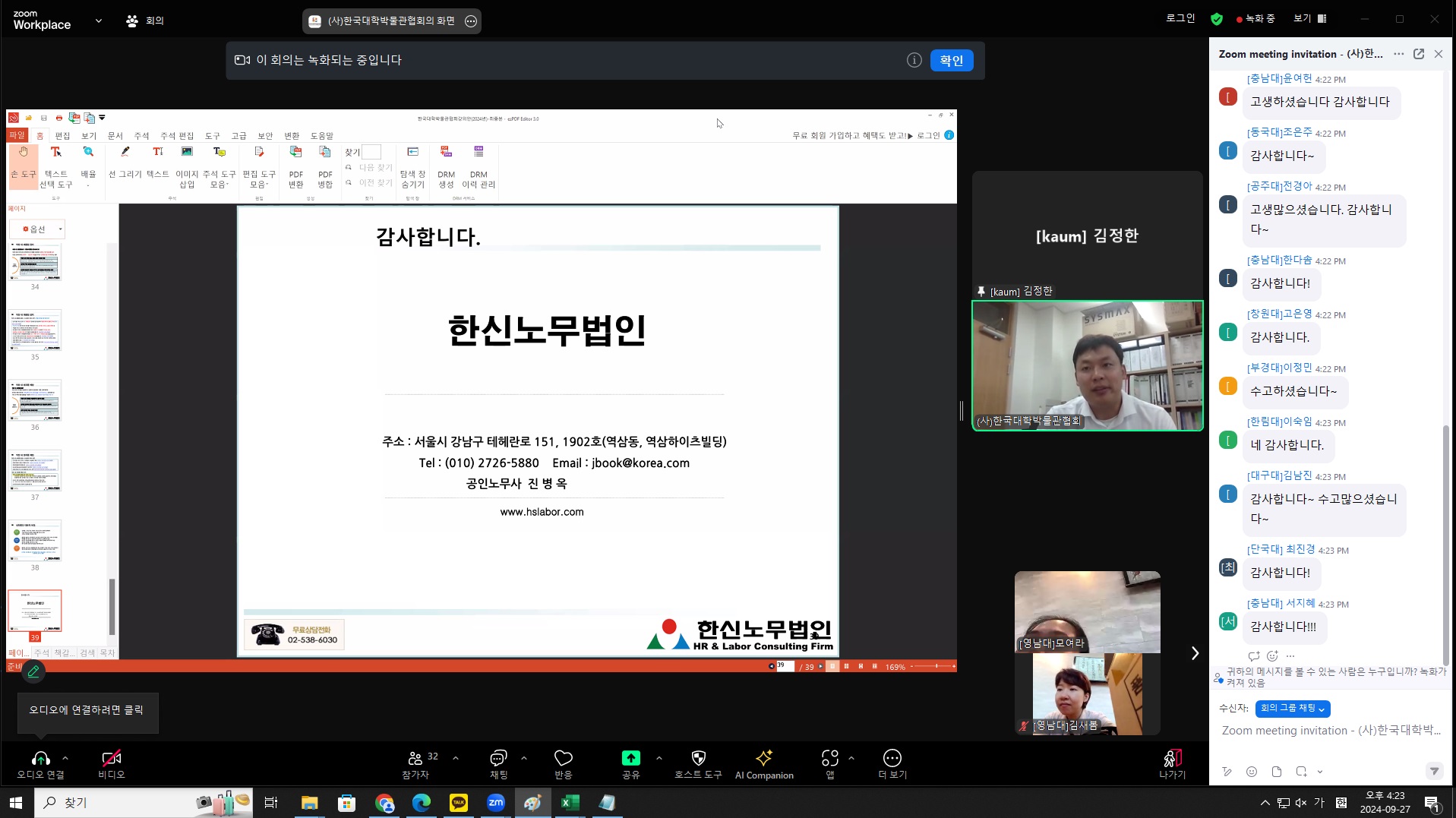Select page 36 thumbnail
Viewport: 1456px width, 818px height.
pos(35,400)
